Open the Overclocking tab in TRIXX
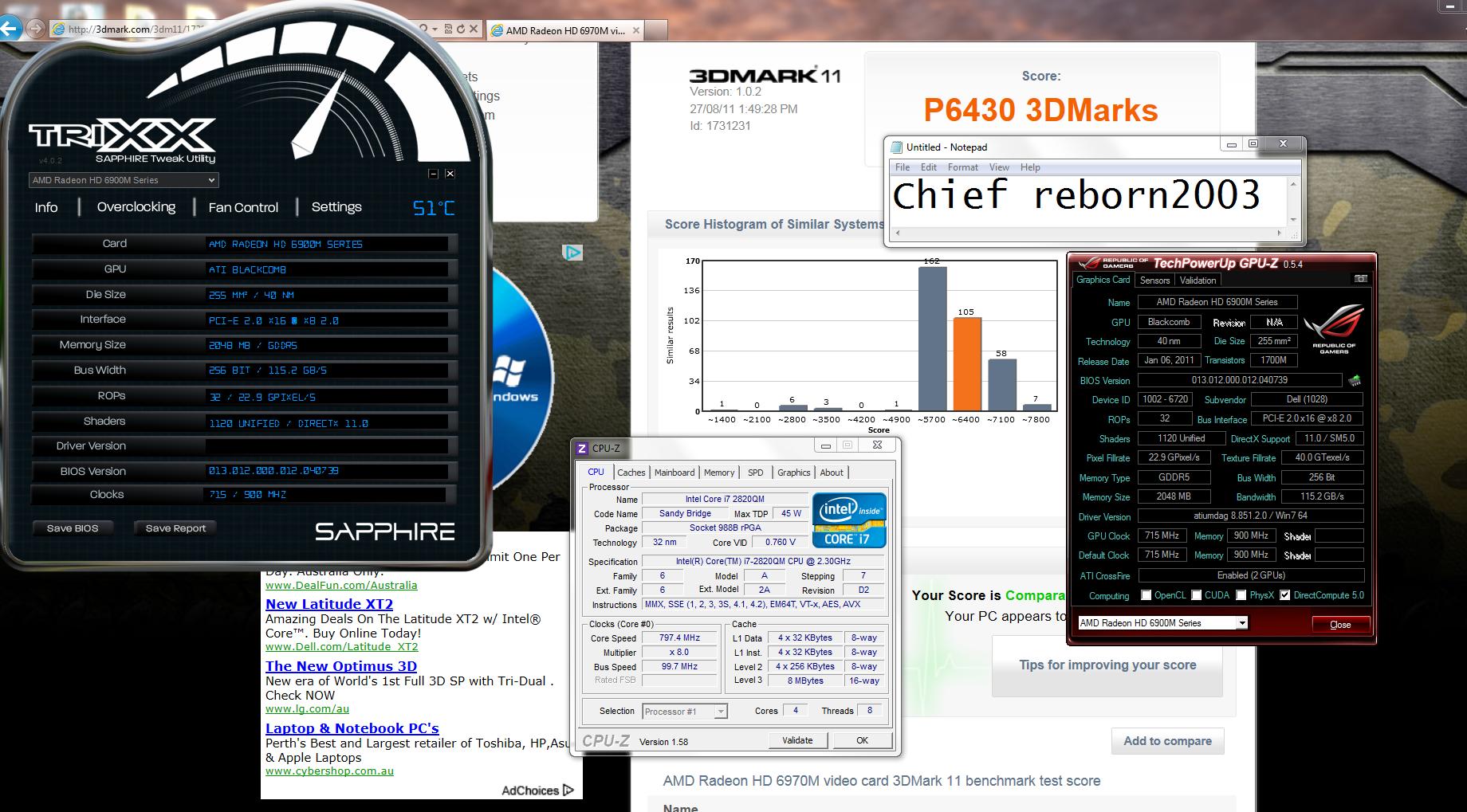 coord(136,207)
